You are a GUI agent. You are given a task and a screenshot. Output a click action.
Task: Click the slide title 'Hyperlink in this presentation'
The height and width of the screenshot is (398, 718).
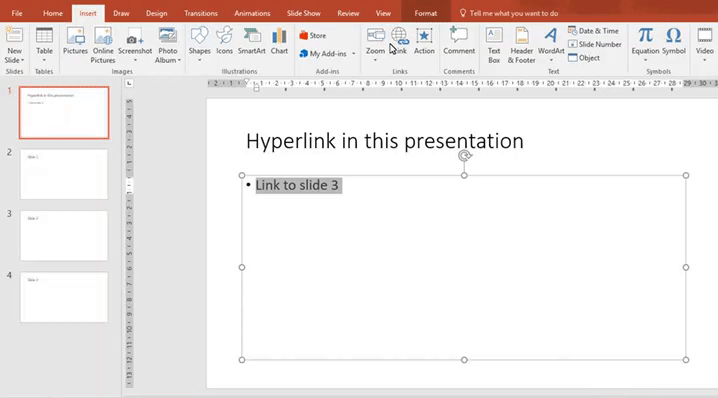385,141
